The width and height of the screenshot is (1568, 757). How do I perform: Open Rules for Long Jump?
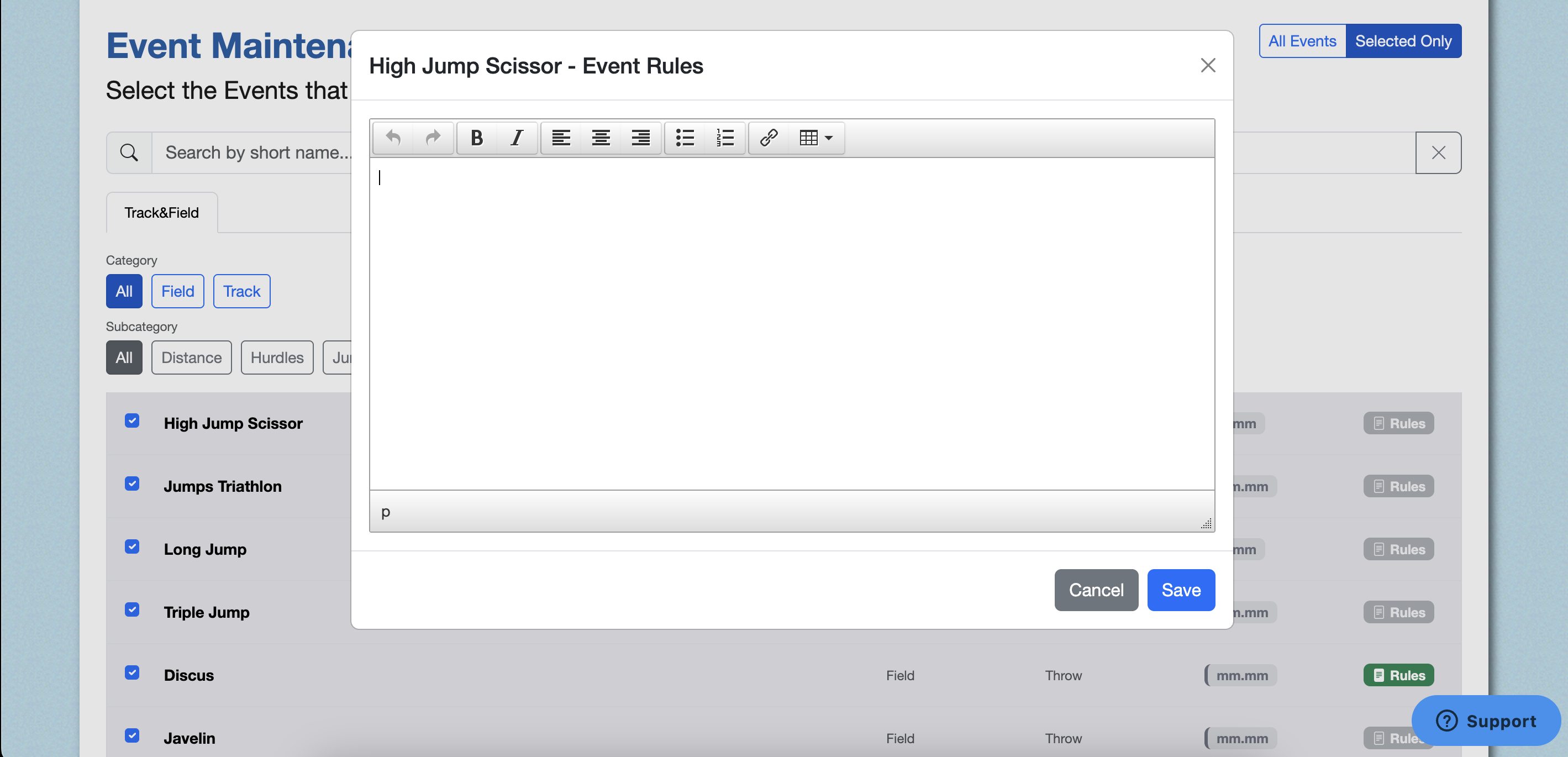pos(1398,549)
